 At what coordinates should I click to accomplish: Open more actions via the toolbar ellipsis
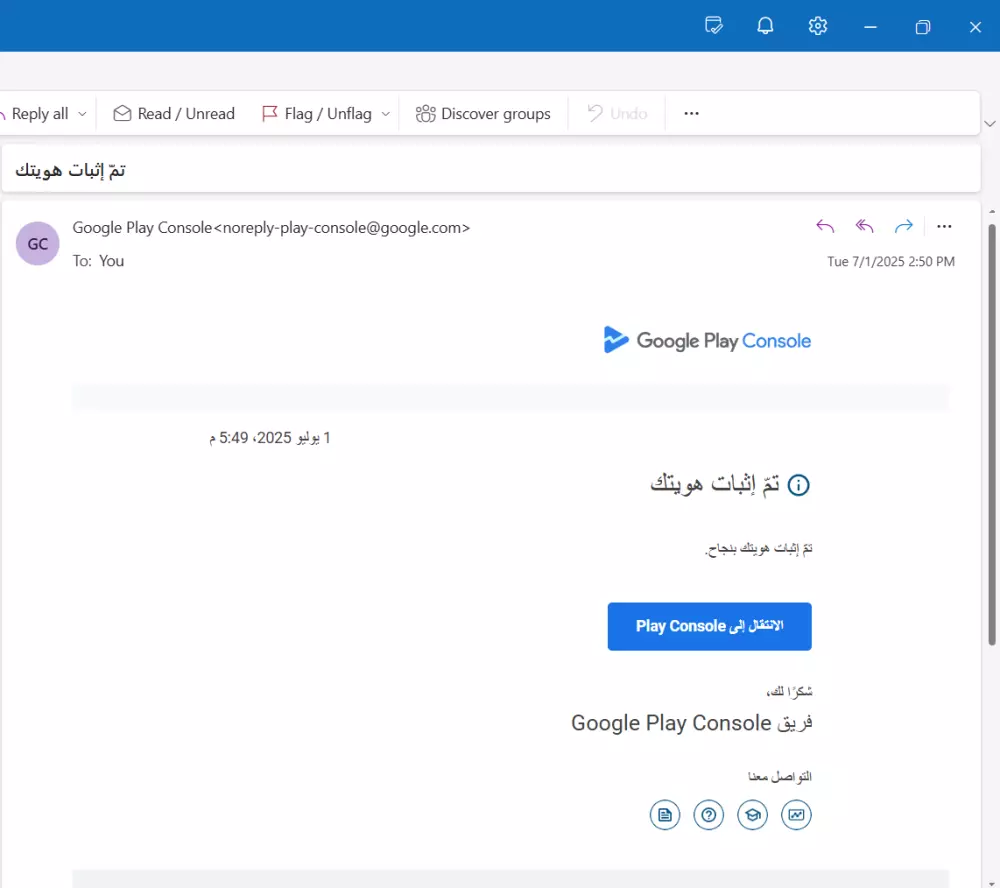coord(690,113)
